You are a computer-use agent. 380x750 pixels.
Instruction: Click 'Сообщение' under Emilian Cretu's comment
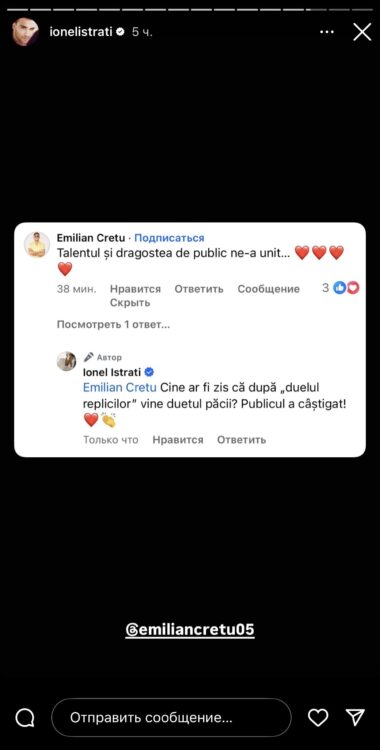(268, 289)
